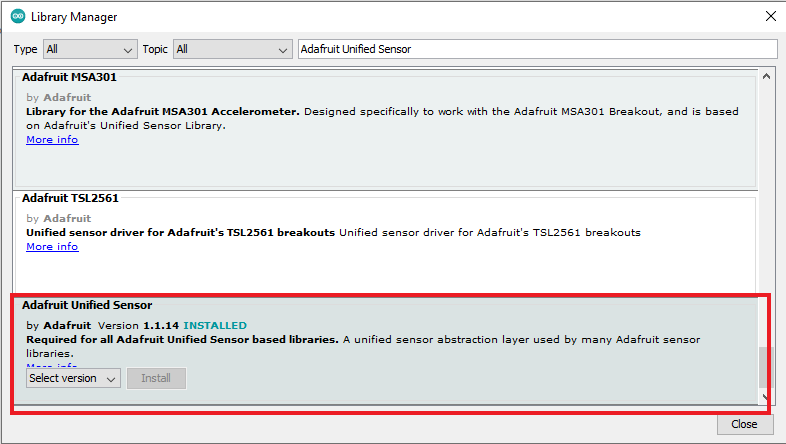Select the Adafruit Unified Sensor library title
786x444 pixels.
tap(87, 305)
